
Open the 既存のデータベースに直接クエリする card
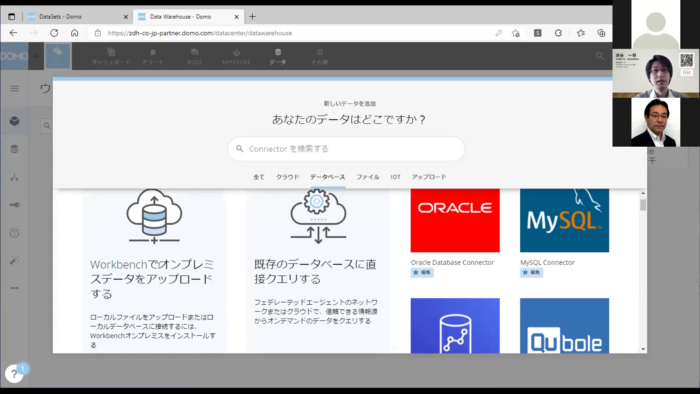coord(318,271)
